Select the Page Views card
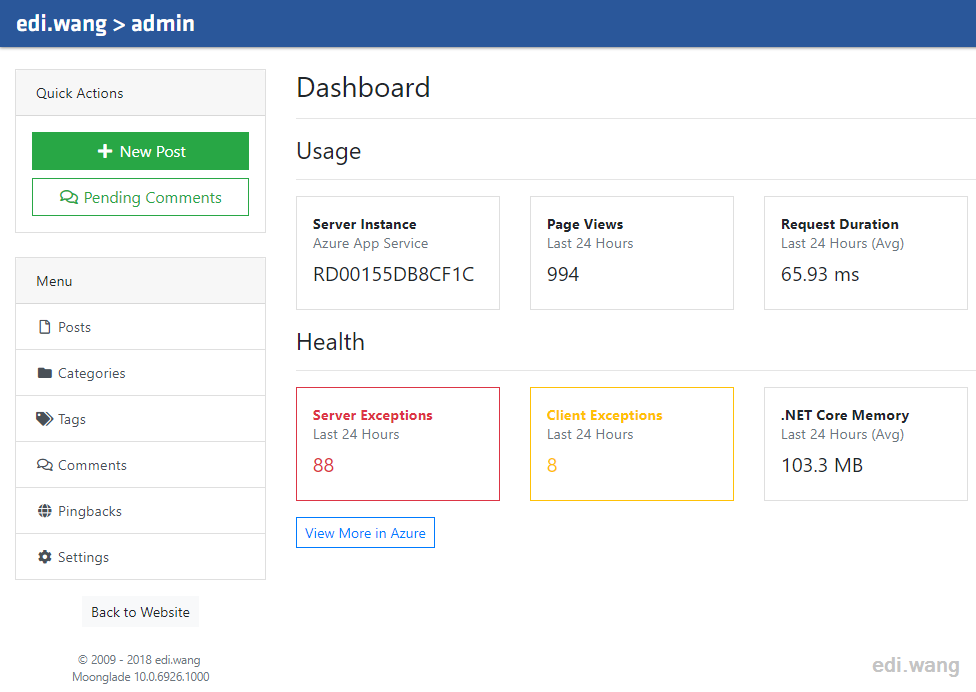 pyautogui.click(x=632, y=253)
